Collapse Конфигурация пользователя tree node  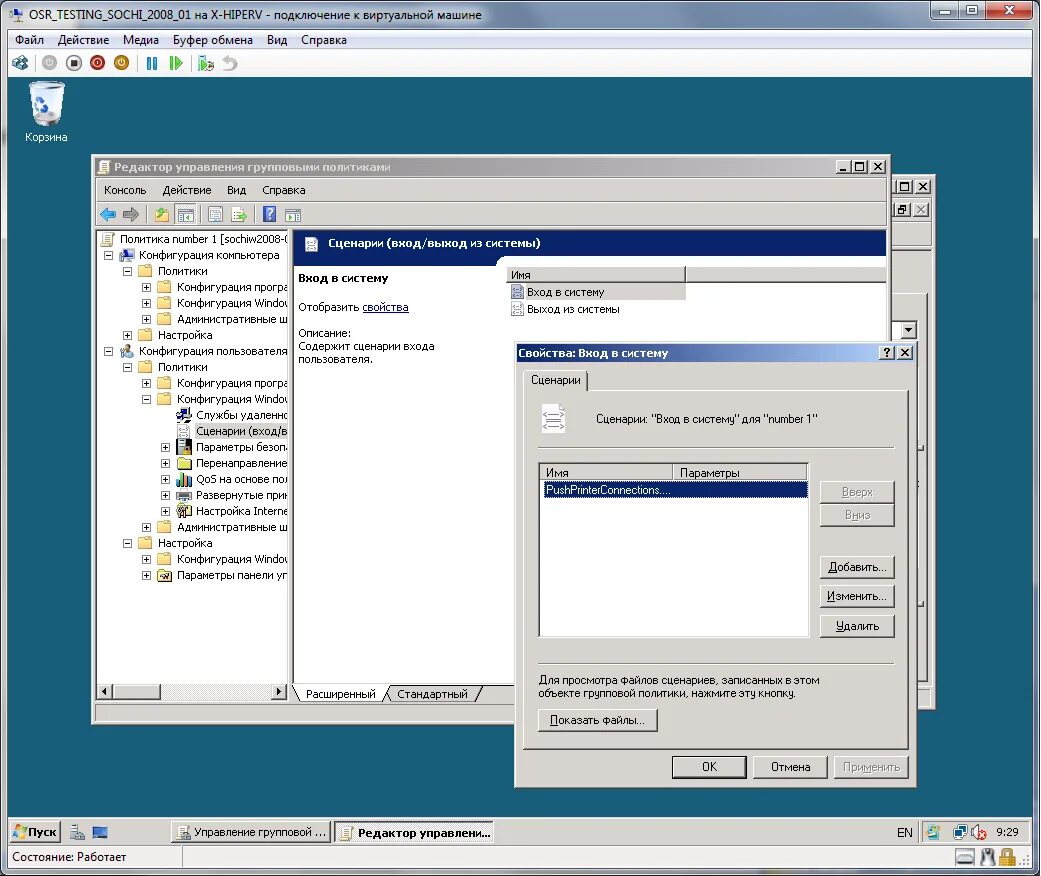(108, 351)
